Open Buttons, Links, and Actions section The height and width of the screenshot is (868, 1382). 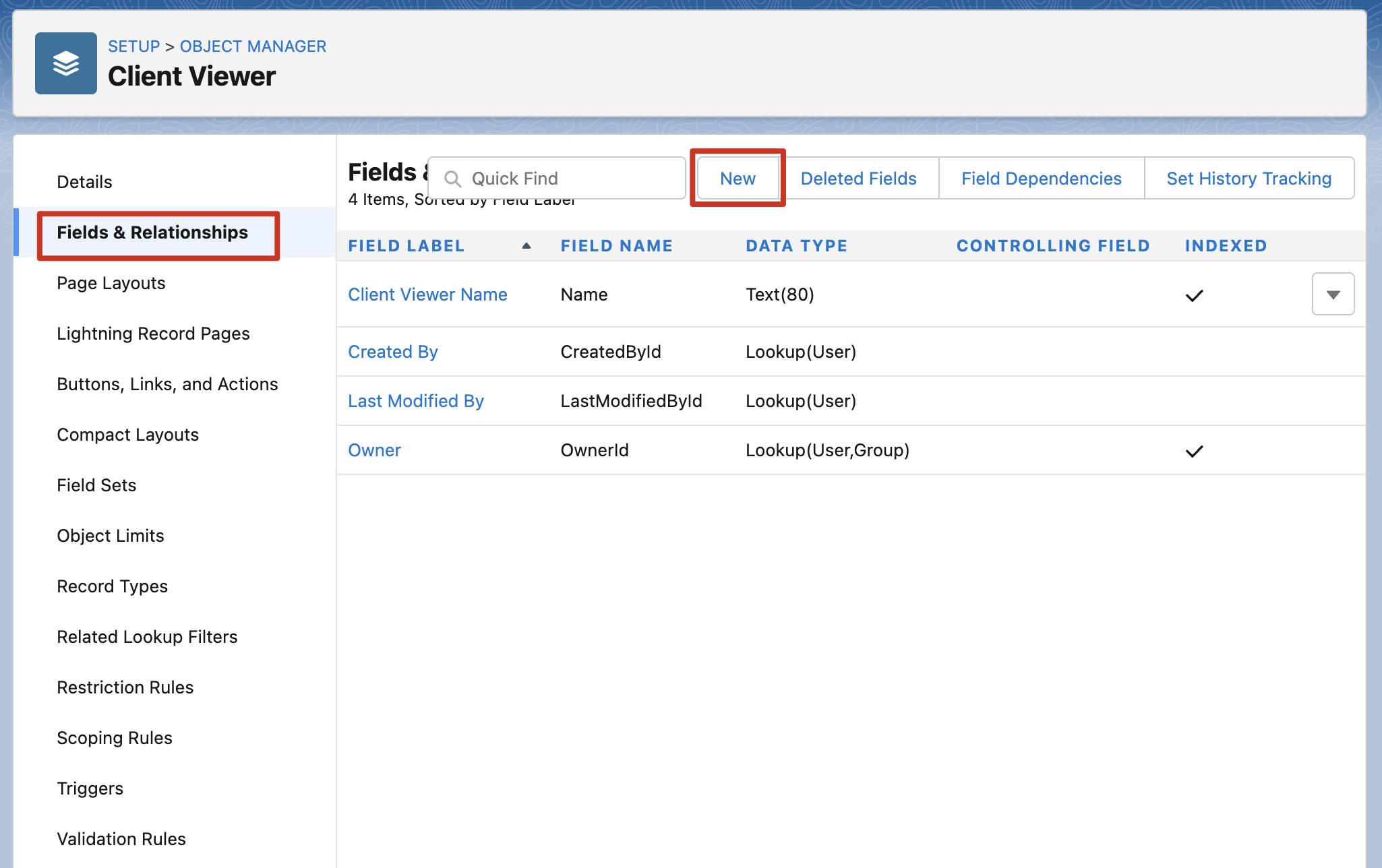coord(167,384)
